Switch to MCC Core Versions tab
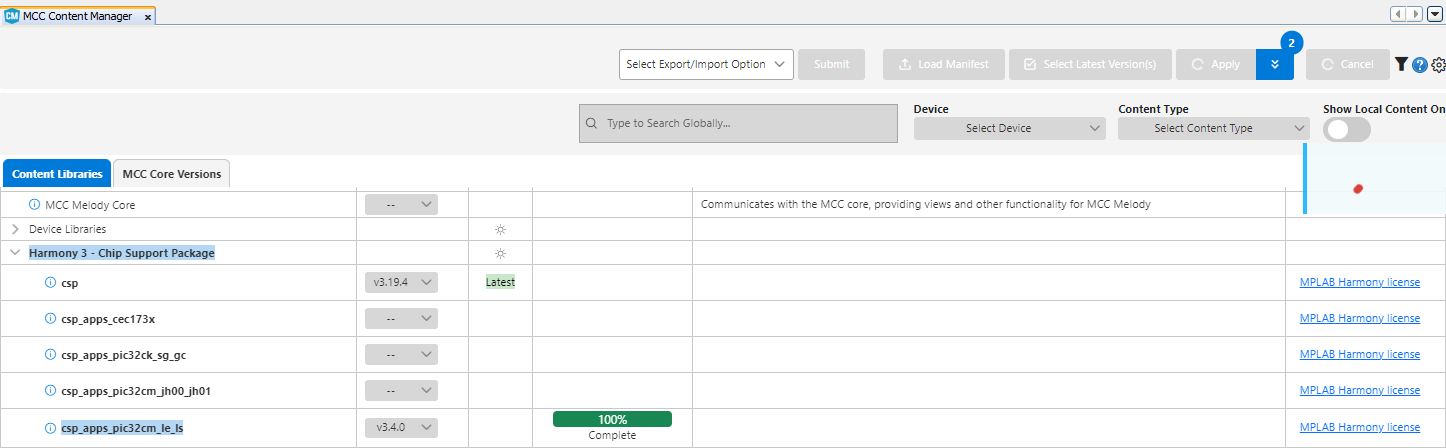 171,174
